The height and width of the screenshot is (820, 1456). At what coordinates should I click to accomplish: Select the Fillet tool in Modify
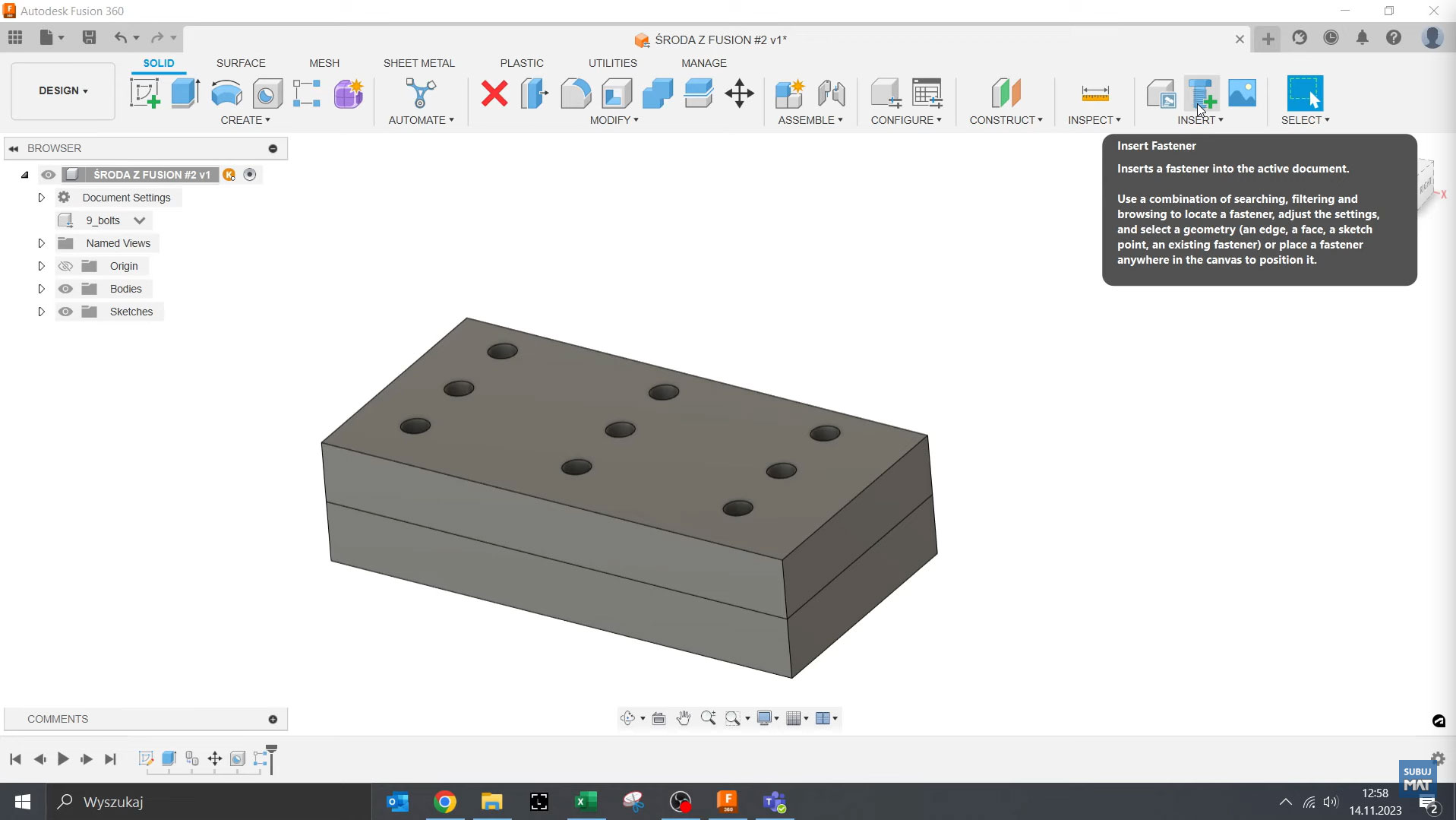[576, 93]
